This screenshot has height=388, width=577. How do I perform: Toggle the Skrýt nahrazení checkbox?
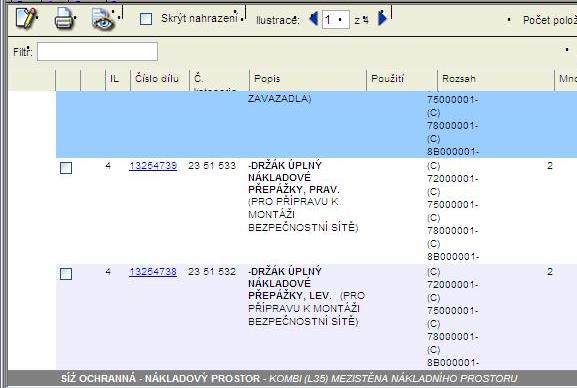[146, 19]
